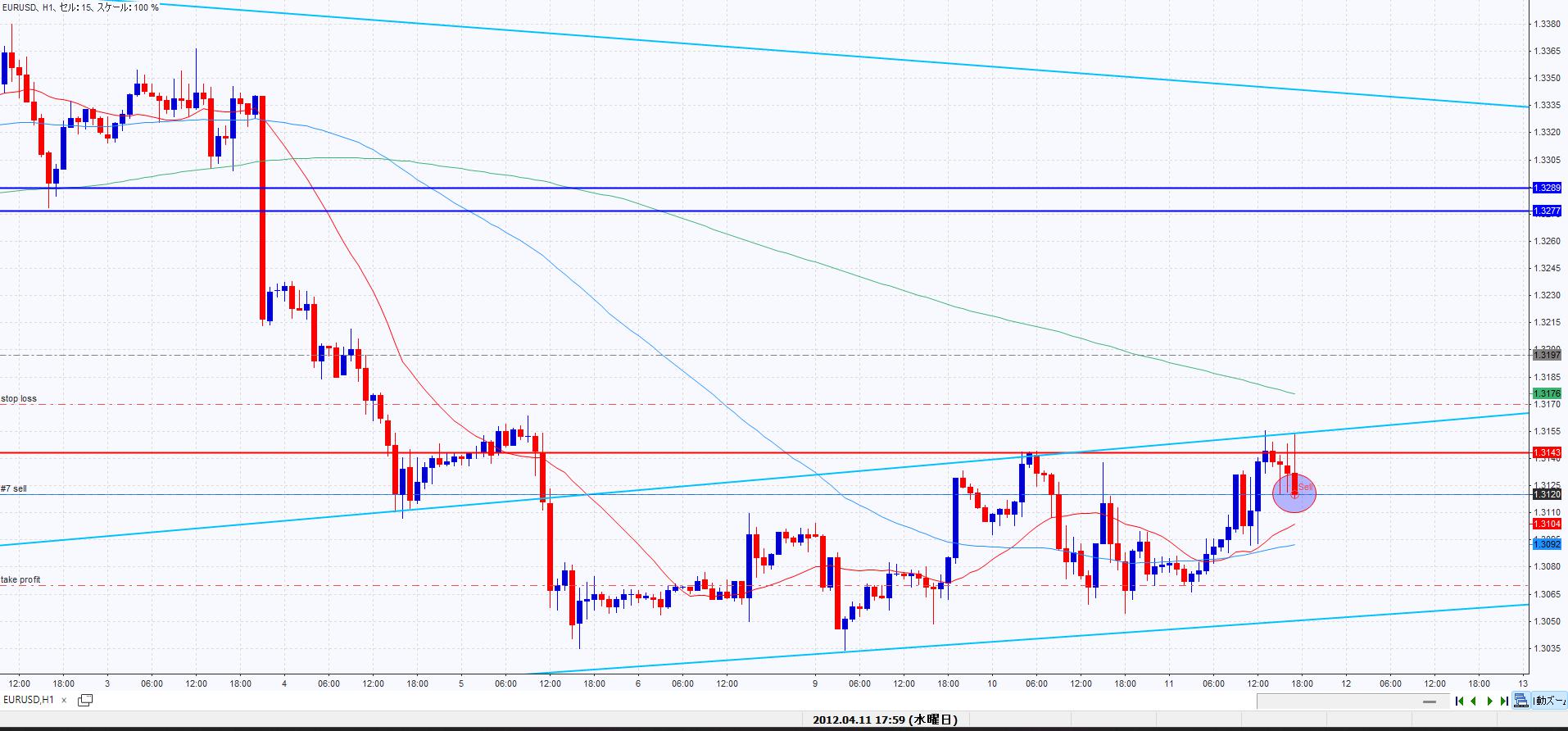
Task: Step the chart back one bar
Action: [1474, 701]
